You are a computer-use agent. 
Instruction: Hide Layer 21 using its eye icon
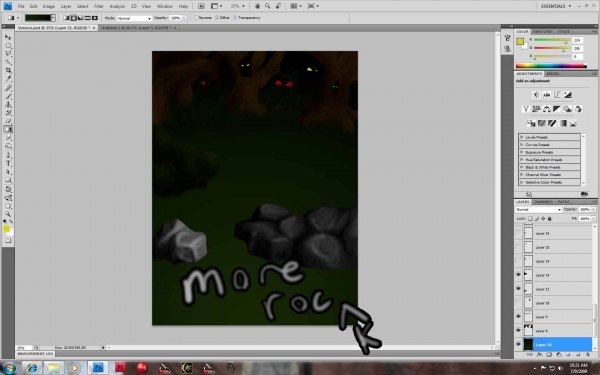[x=518, y=344]
